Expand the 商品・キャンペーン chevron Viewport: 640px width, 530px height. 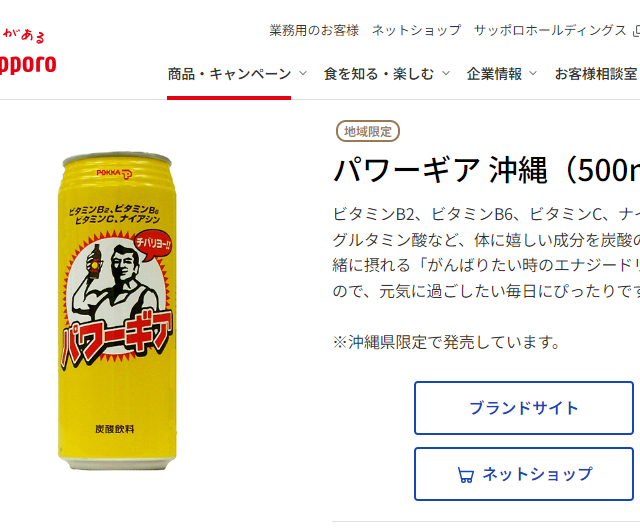[x=303, y=74]
